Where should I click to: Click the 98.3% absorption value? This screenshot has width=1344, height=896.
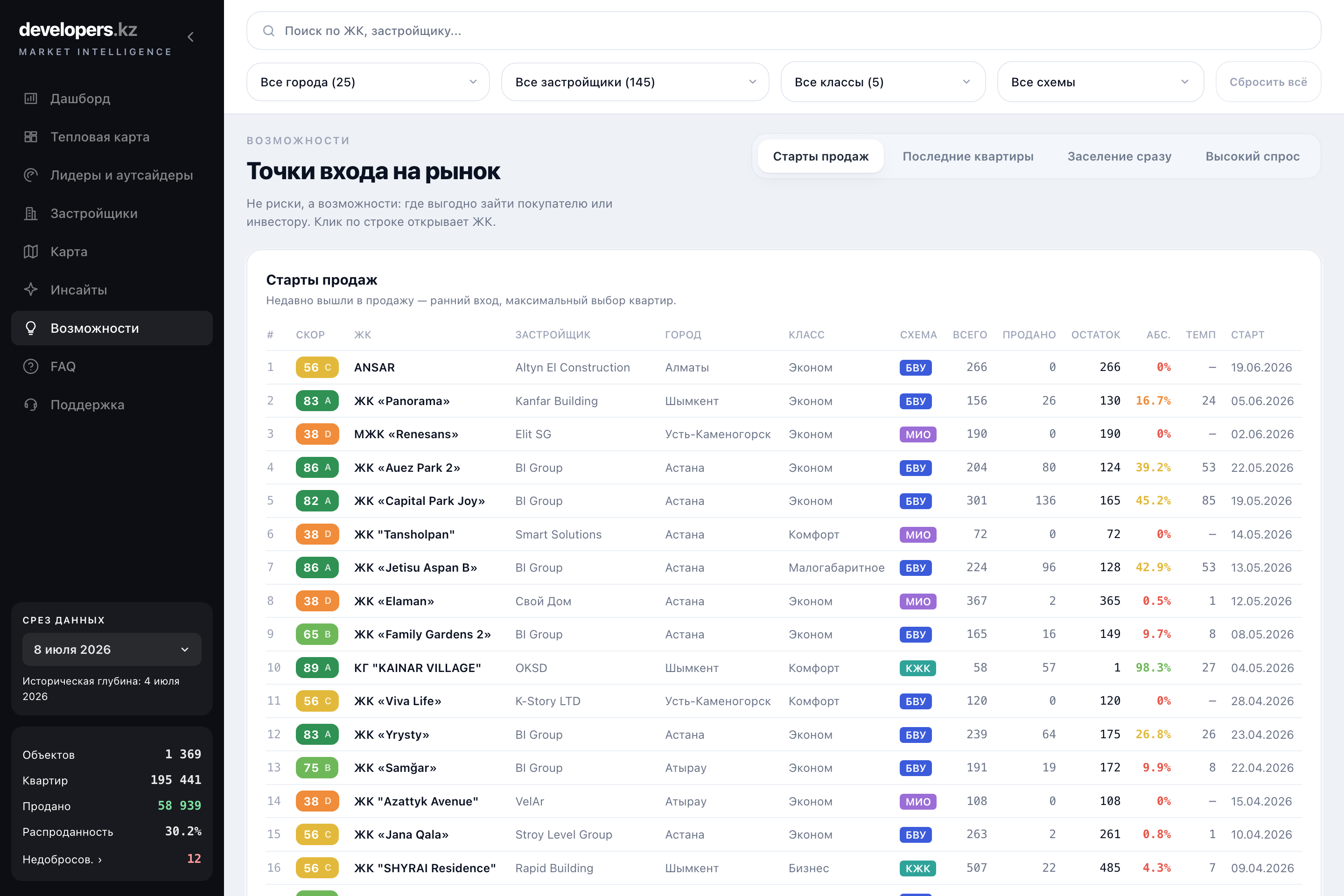tap(1153, 667)
